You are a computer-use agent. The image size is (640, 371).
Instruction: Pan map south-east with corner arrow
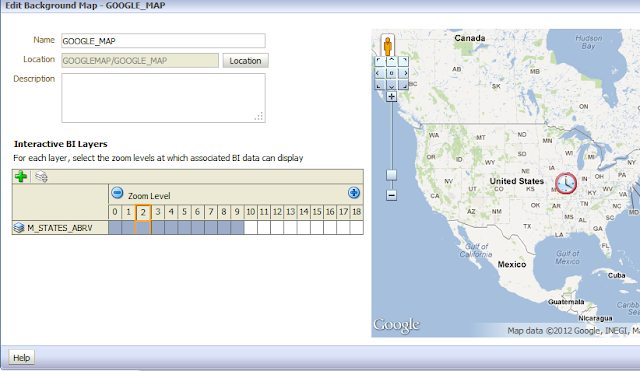click(x=403, y=85)
